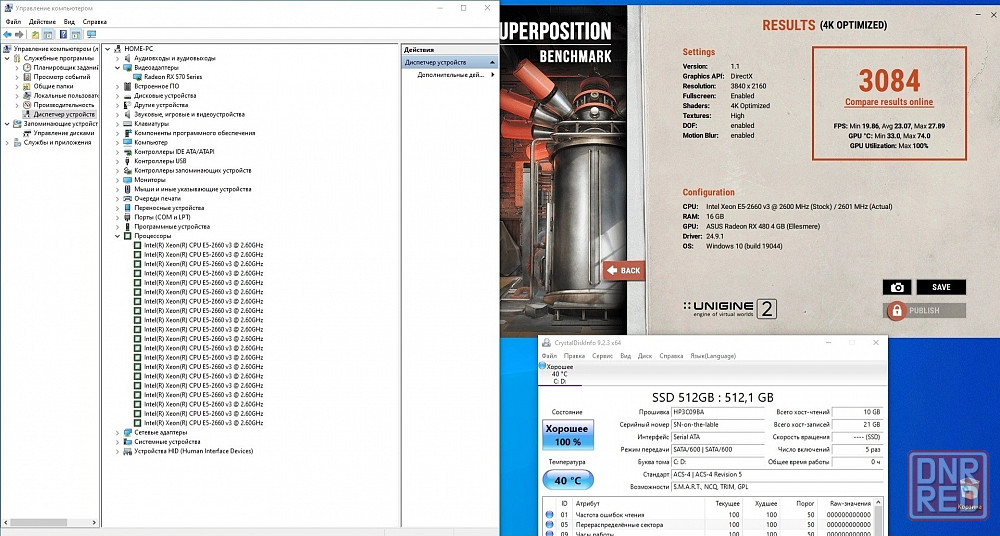Open Диск menu in CrystalDiskInfo
1000x536 pixels.
pos(645,356)
